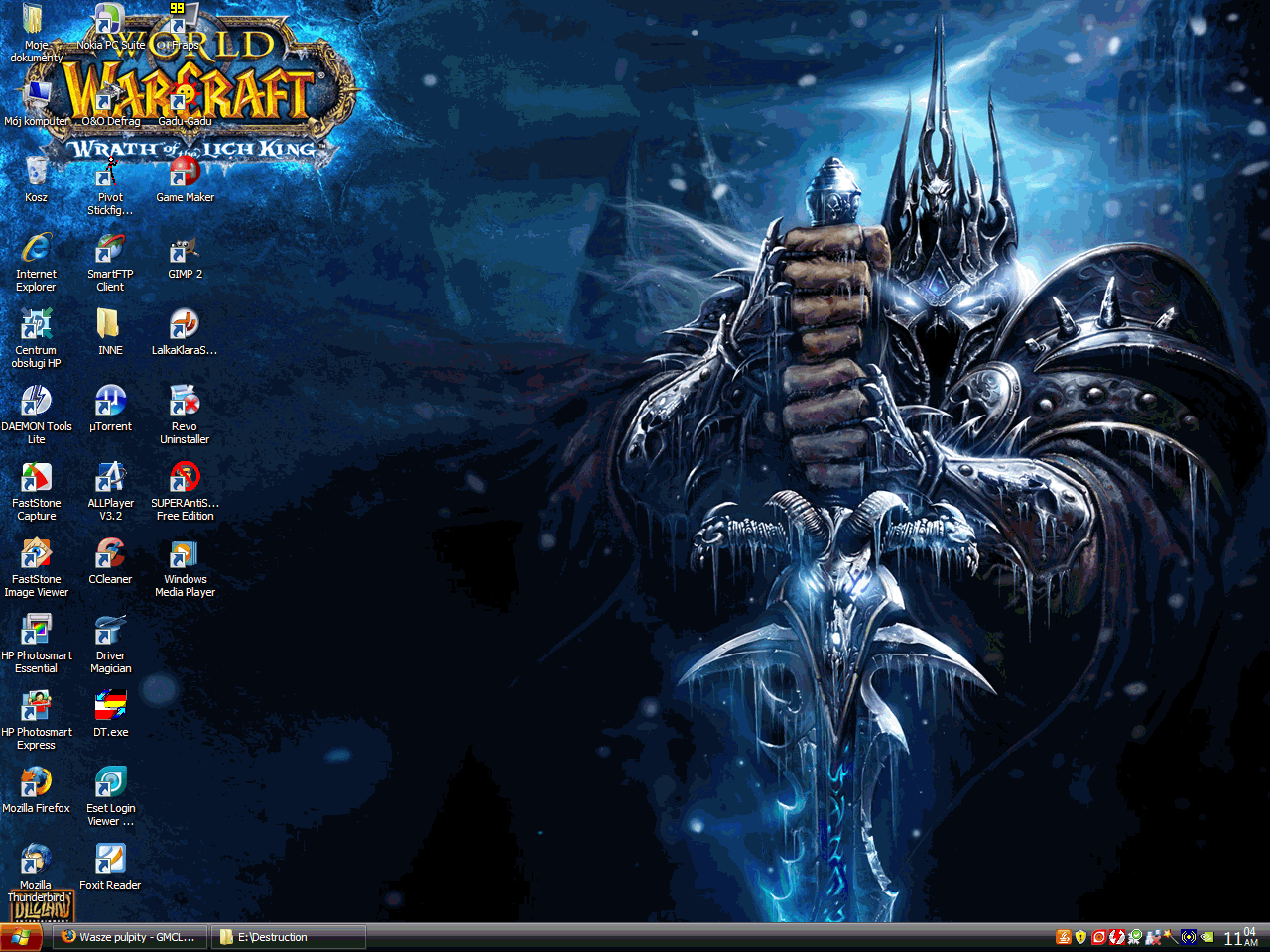
Task: Select the INNE folder on desktop
Action: [x=110, y=325]
